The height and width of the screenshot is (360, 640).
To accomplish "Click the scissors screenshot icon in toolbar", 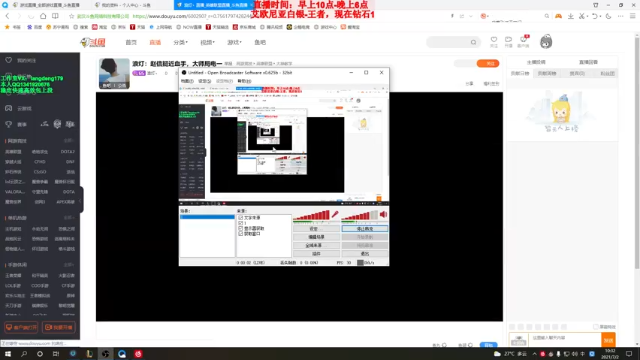I will (582, 16).
